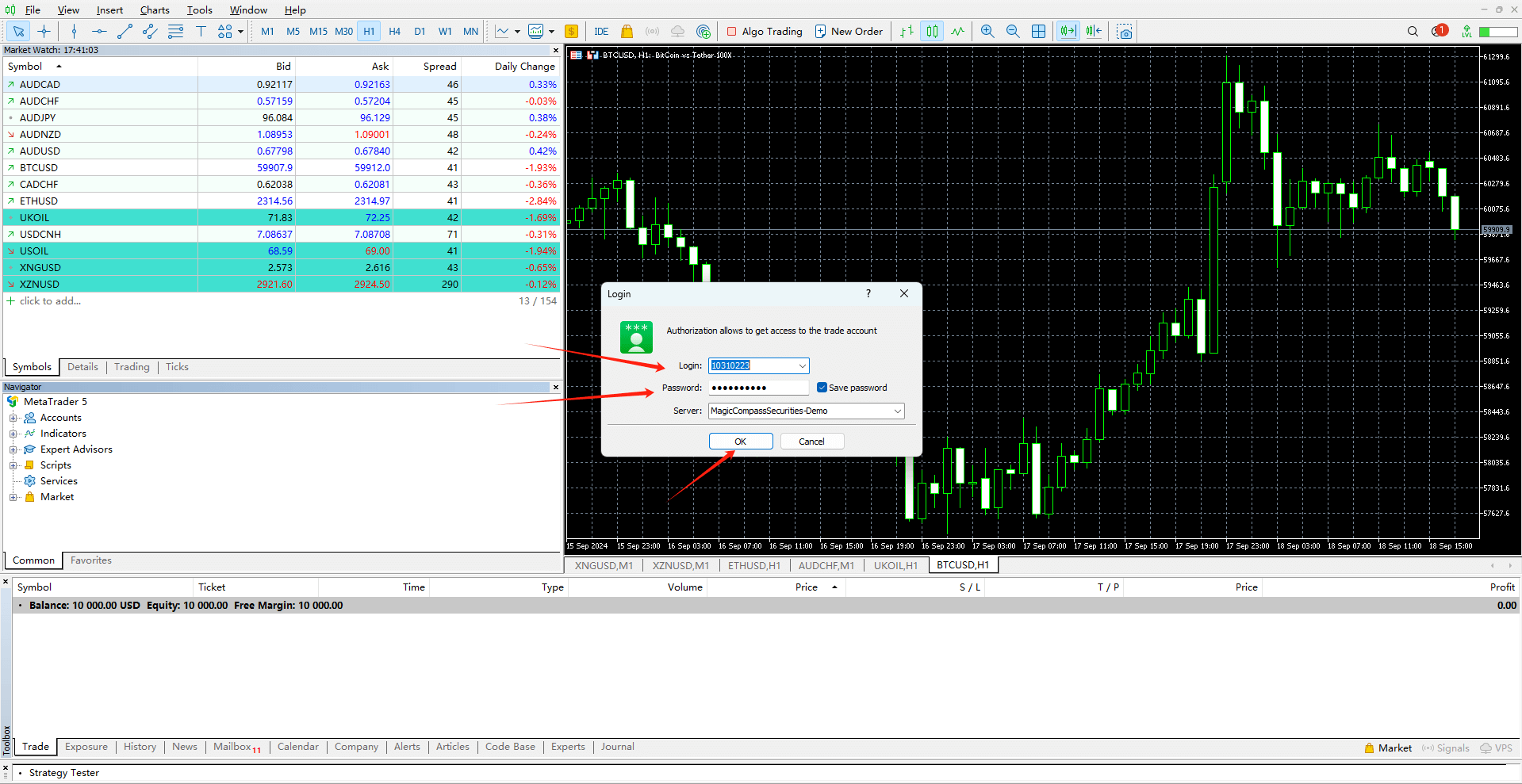Switch to the Ticks tab
1522x784 pixels.
click(177, 367)
